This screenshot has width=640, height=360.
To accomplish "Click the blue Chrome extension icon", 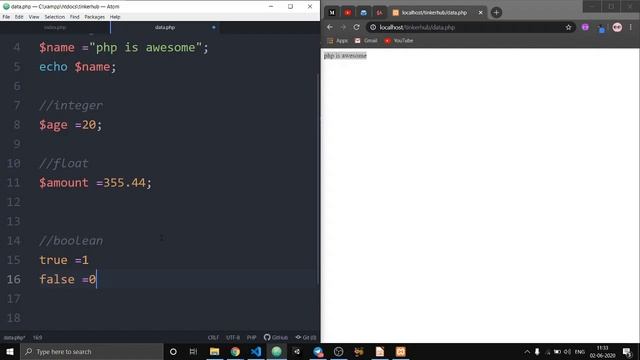I will [601, 28].
